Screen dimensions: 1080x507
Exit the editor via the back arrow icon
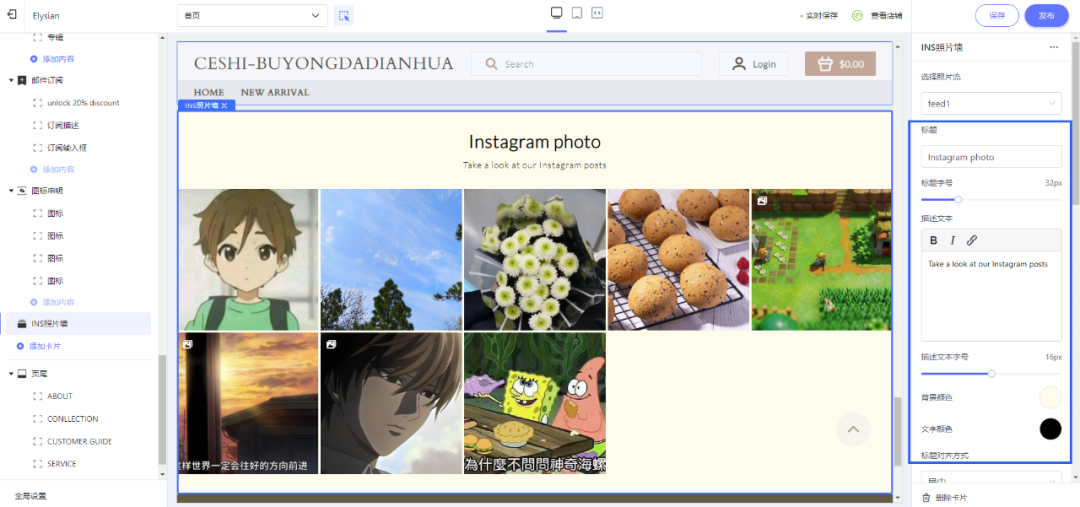[12, 14]
